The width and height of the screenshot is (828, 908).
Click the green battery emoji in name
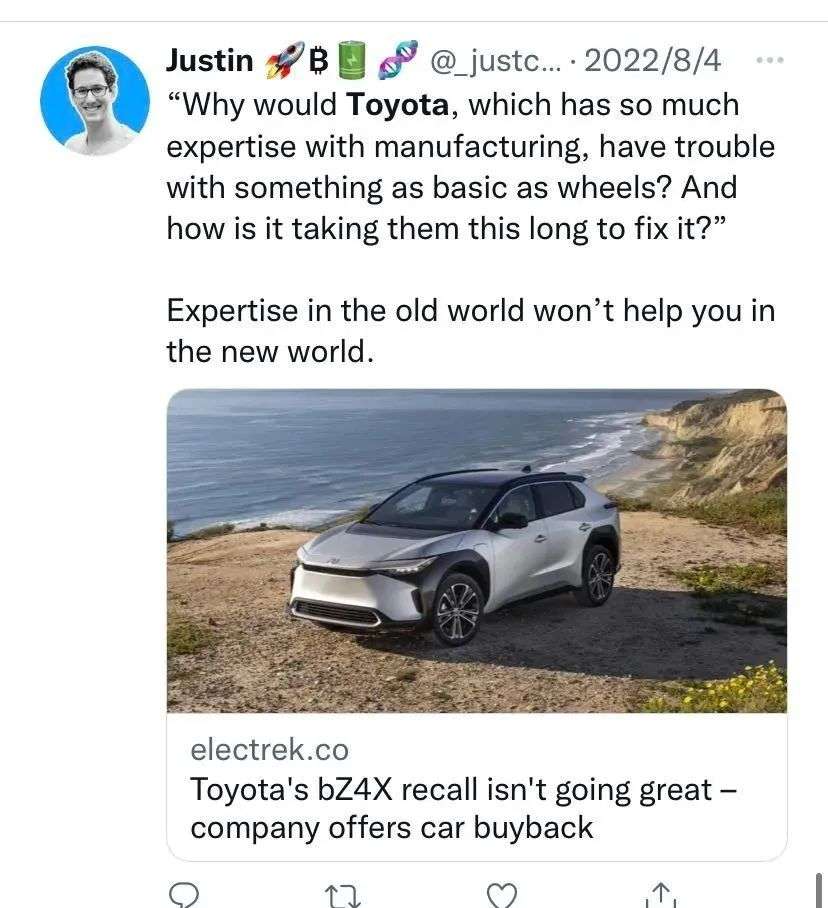pyautogui.click(x=351, y=60)
